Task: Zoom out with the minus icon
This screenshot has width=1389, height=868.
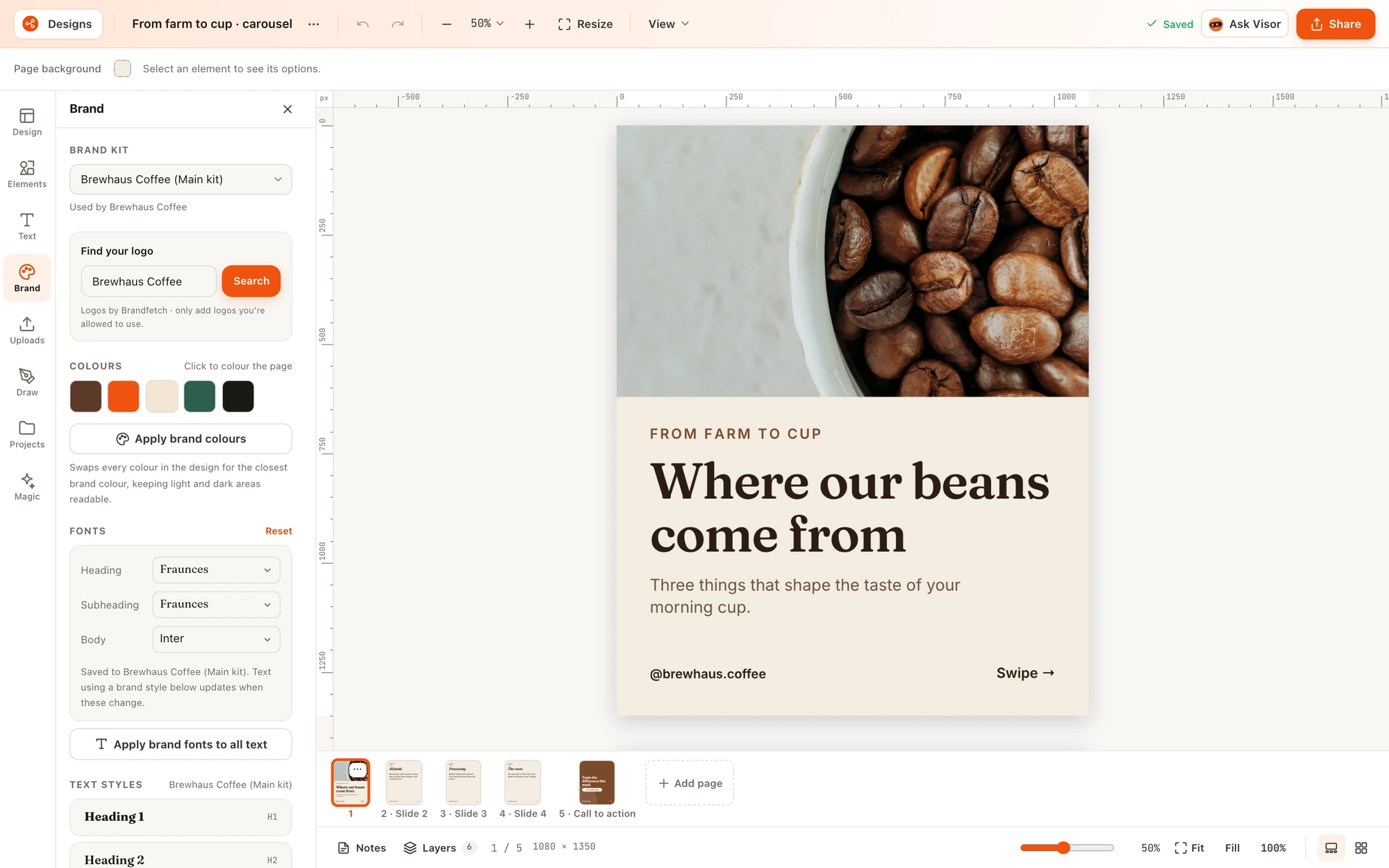Action: [x=447, y=24]
